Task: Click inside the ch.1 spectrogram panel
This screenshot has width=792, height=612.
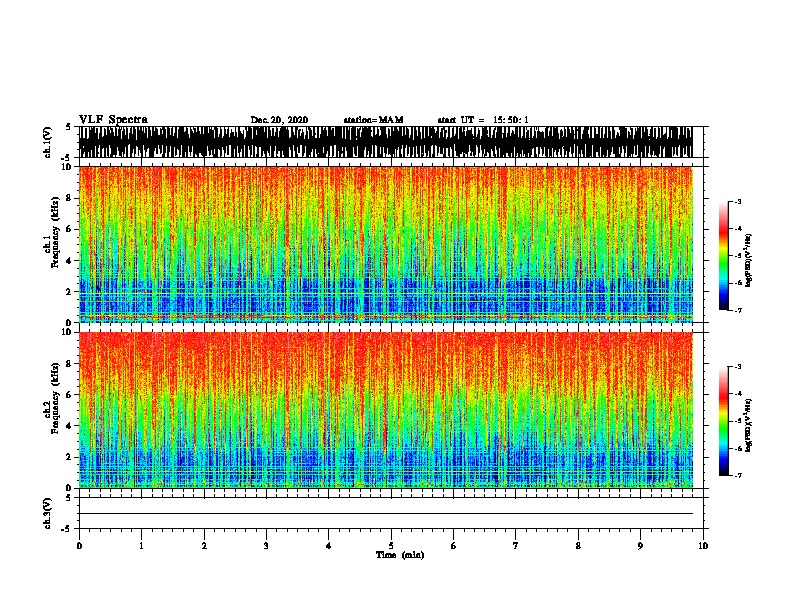Action: coord(386,244)
